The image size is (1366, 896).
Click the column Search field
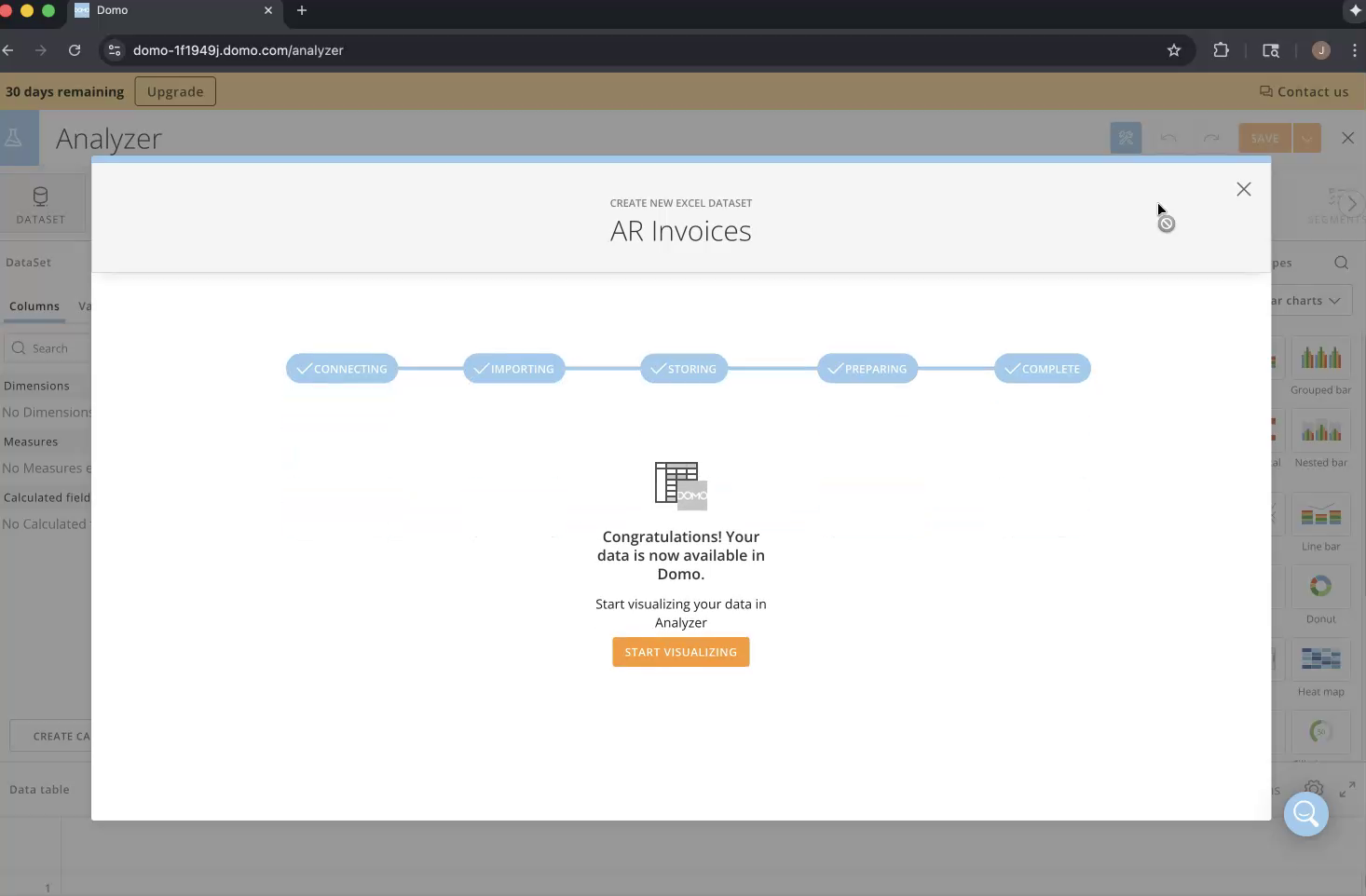tap(48, 348)
